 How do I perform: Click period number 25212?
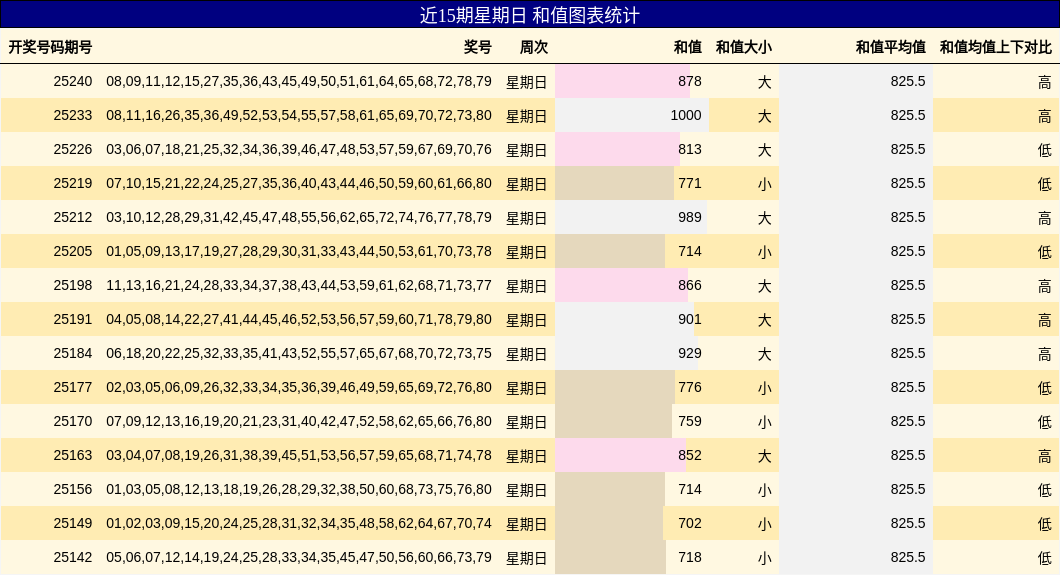[73, 218]
